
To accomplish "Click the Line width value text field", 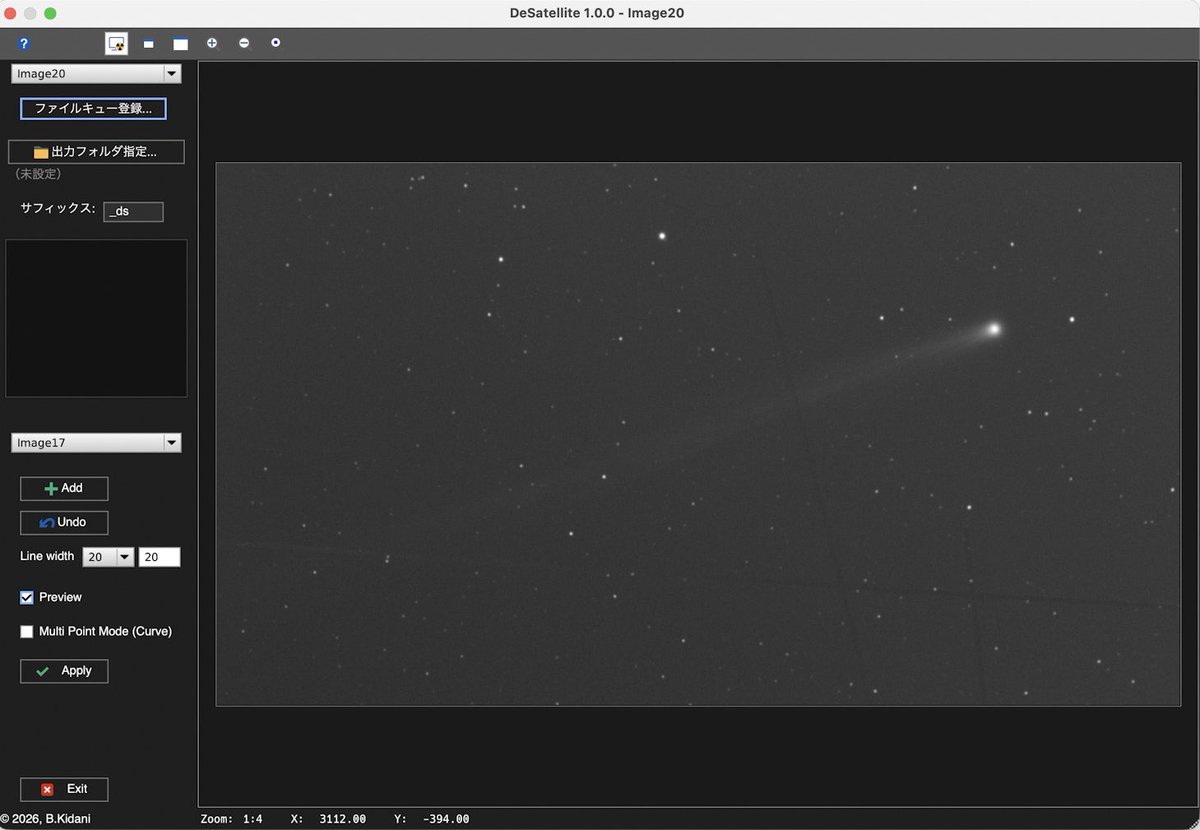I will click(x=159, y=557).
